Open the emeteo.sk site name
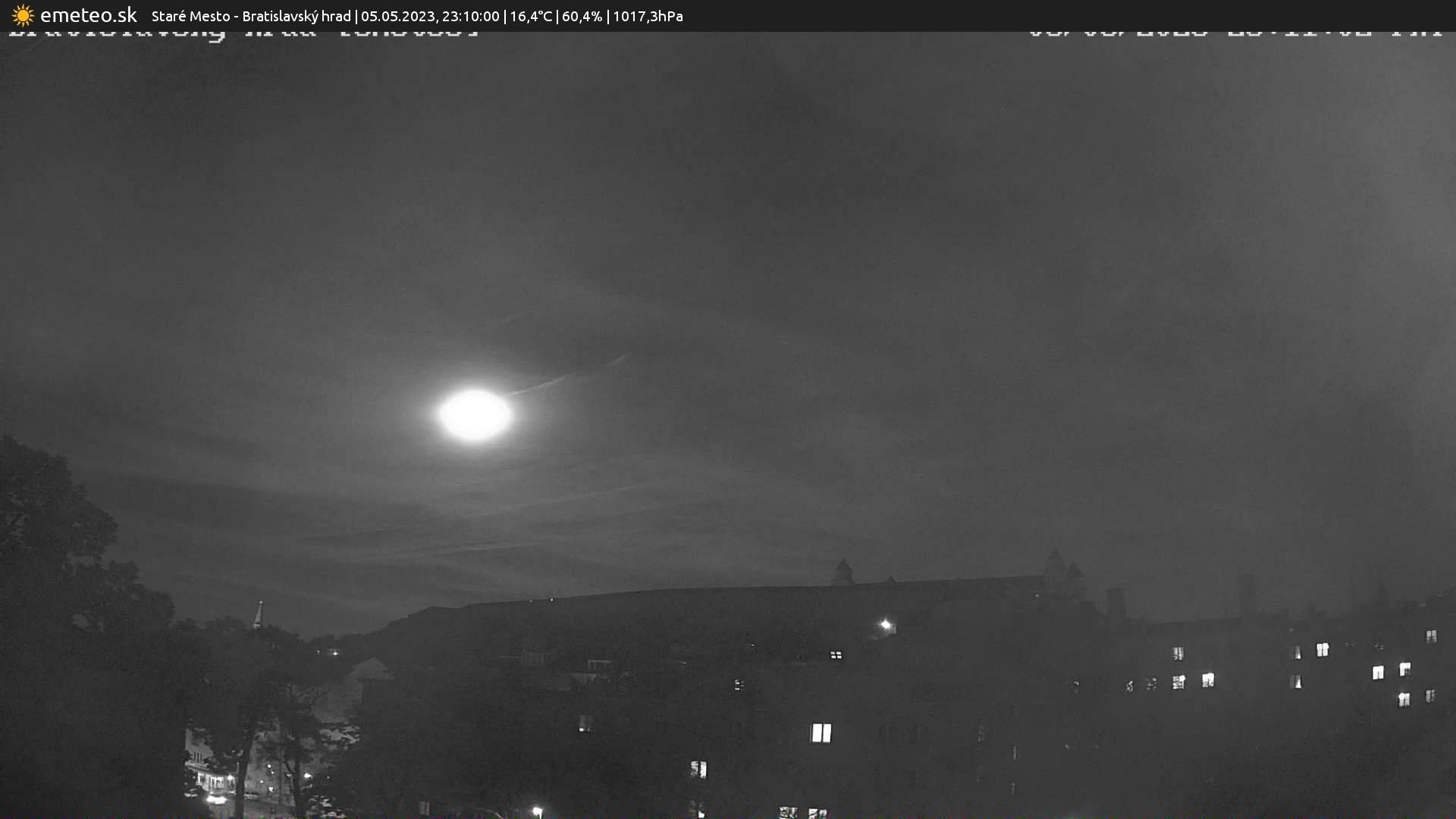The image size is (1456, 819). pos(89,15)
